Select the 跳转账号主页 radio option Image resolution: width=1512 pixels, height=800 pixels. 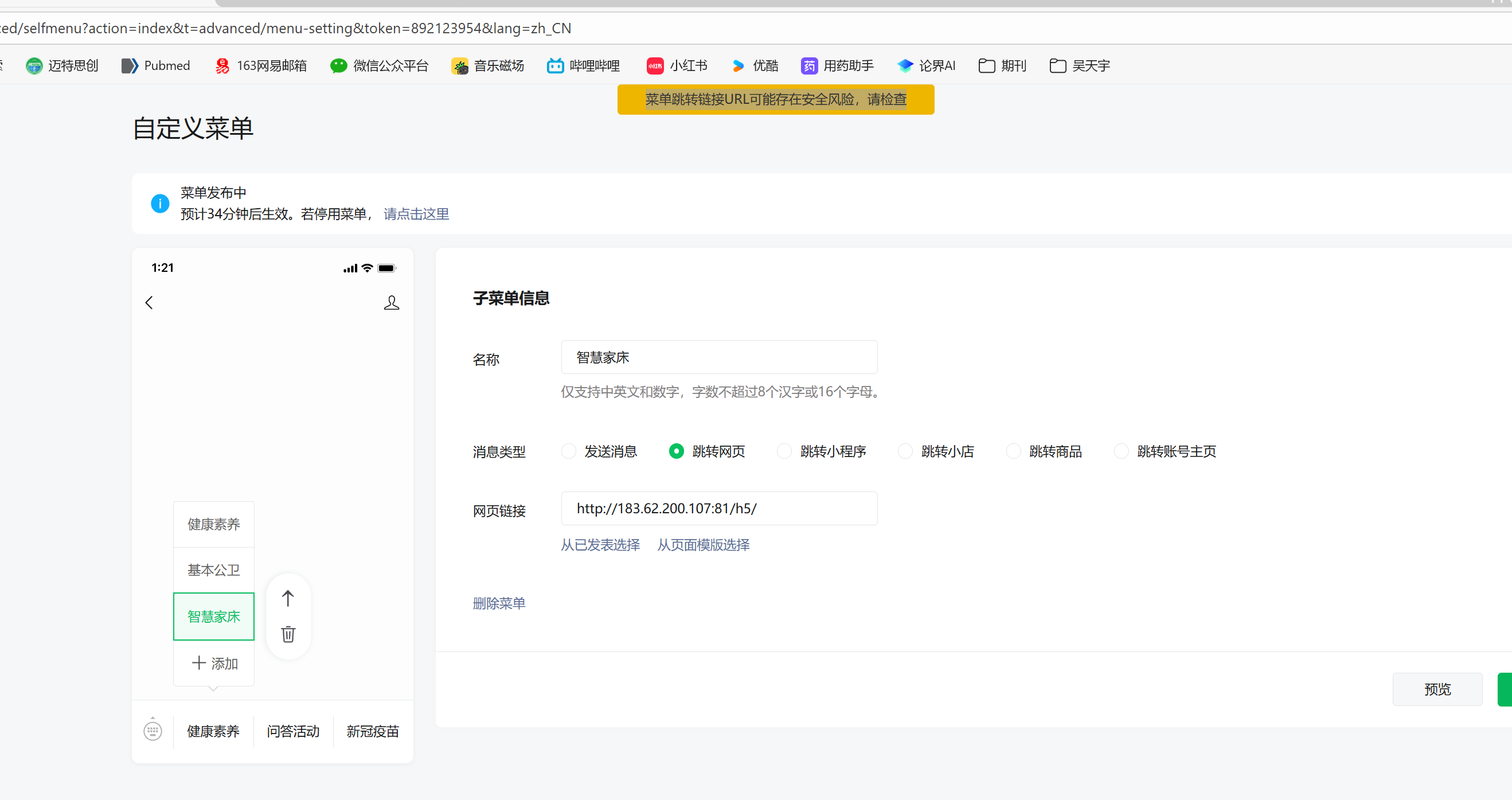click(1121, 451)
